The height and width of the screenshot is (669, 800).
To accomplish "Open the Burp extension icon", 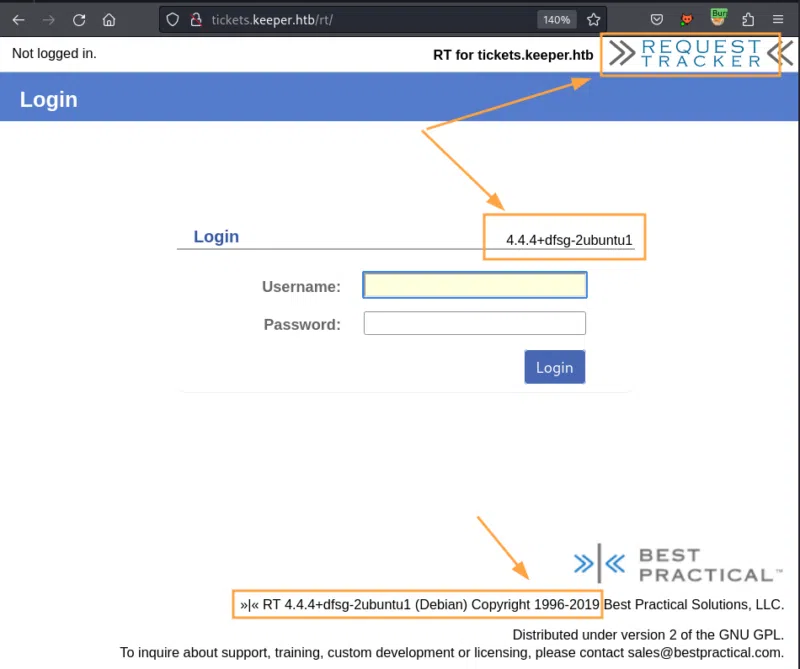I will (x=718, y=18).
